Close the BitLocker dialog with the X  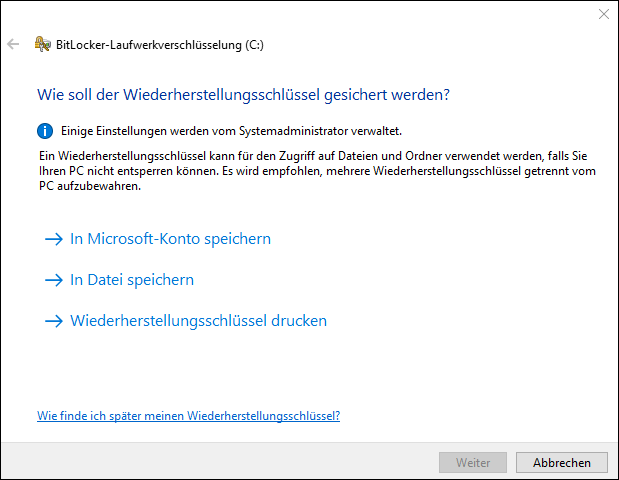click(x=604, y=14)
